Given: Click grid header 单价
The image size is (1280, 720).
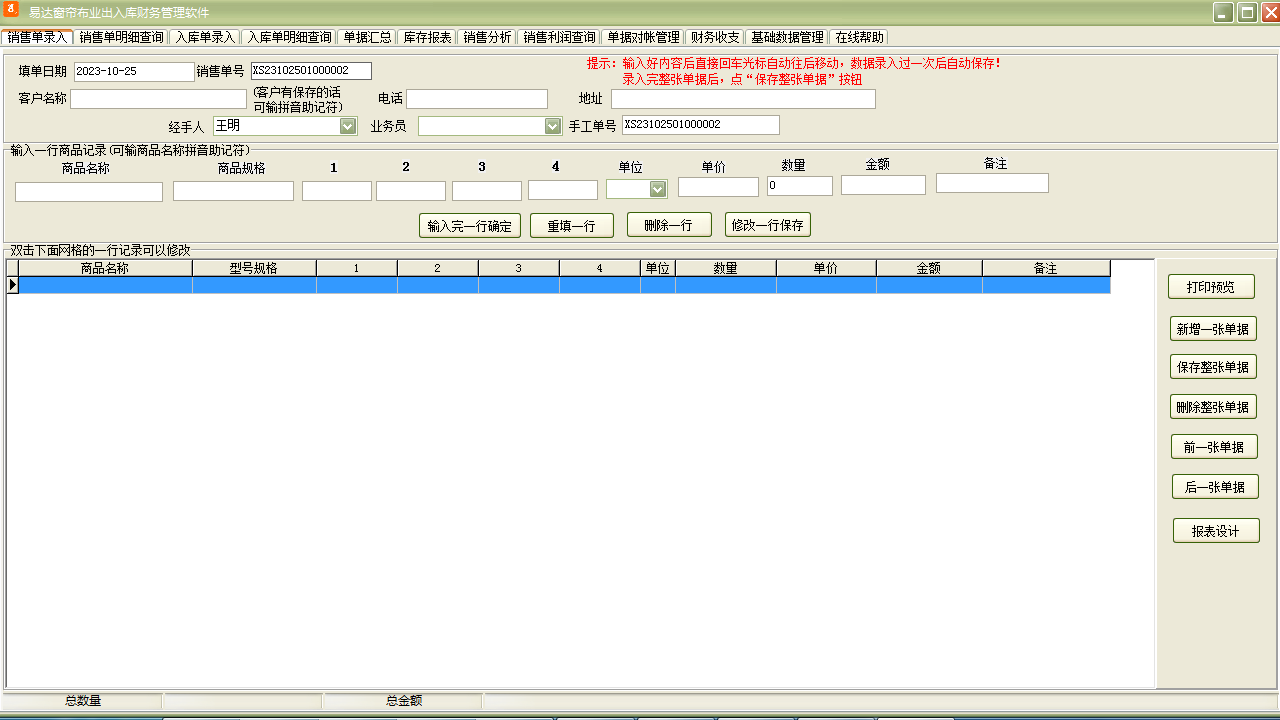Looking at the screenshot, I should pos(826,268).
